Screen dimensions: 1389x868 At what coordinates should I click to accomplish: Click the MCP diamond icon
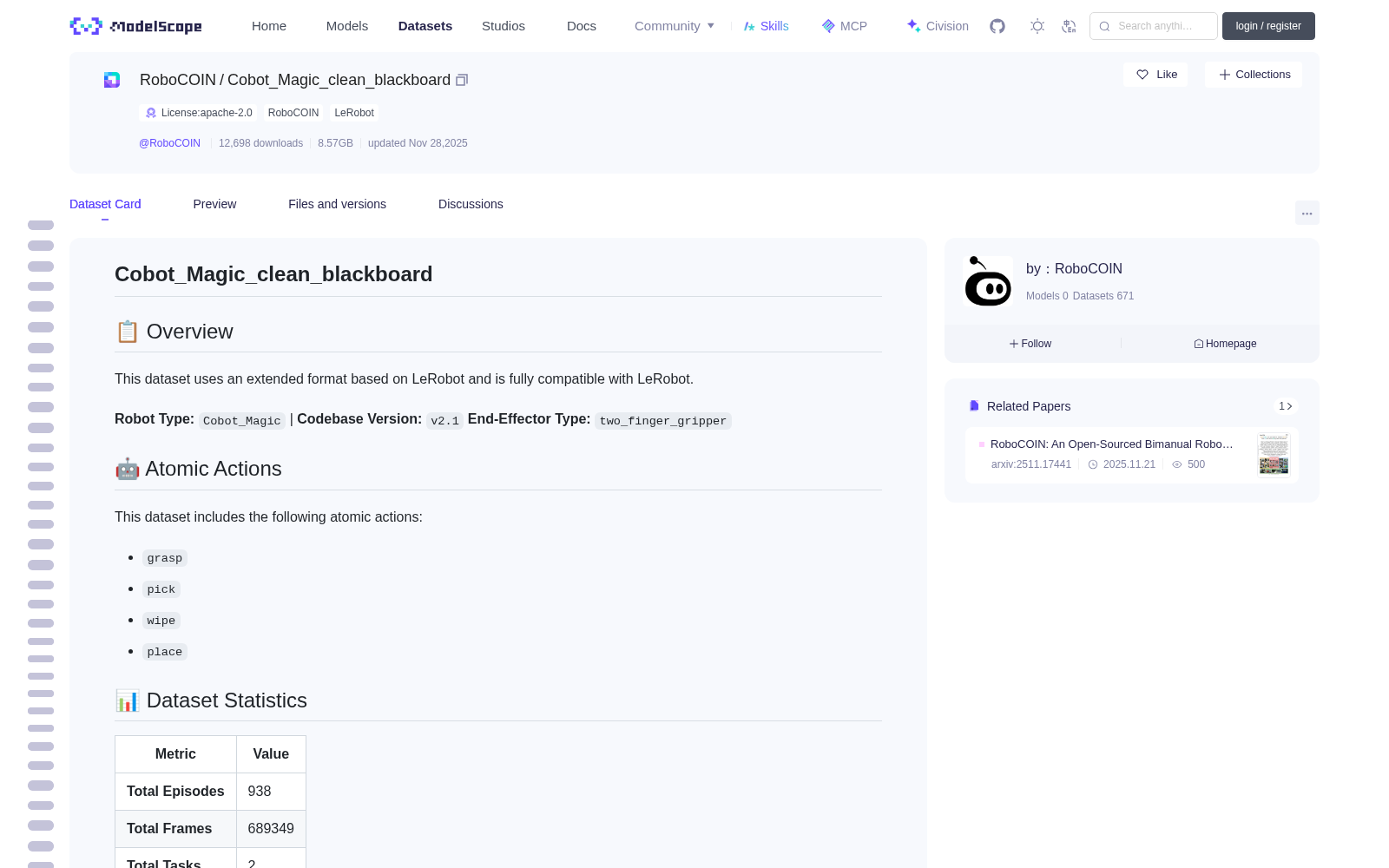coord(828,26)
